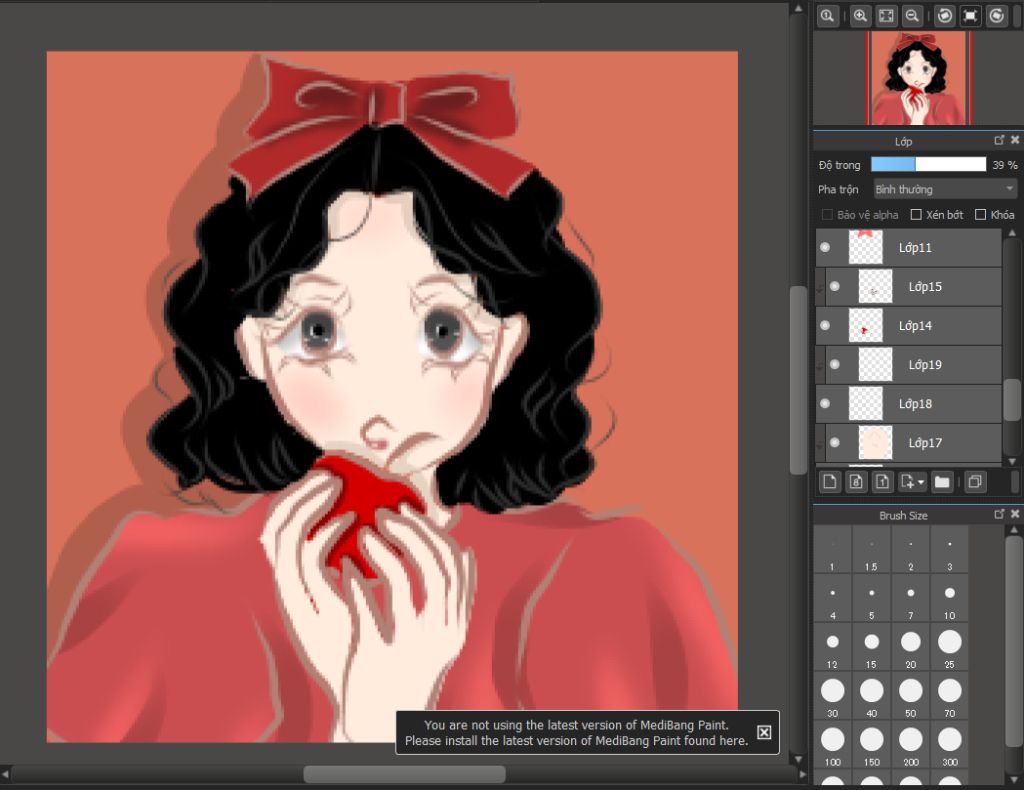Open the latest MediBang version notice

[577, 733]
